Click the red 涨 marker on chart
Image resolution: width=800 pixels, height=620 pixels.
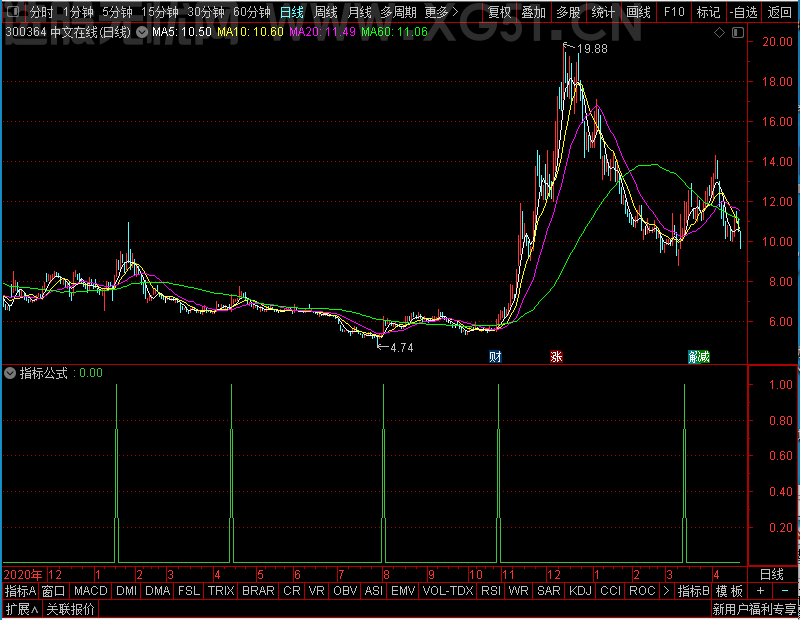click(x=556, y=357)
